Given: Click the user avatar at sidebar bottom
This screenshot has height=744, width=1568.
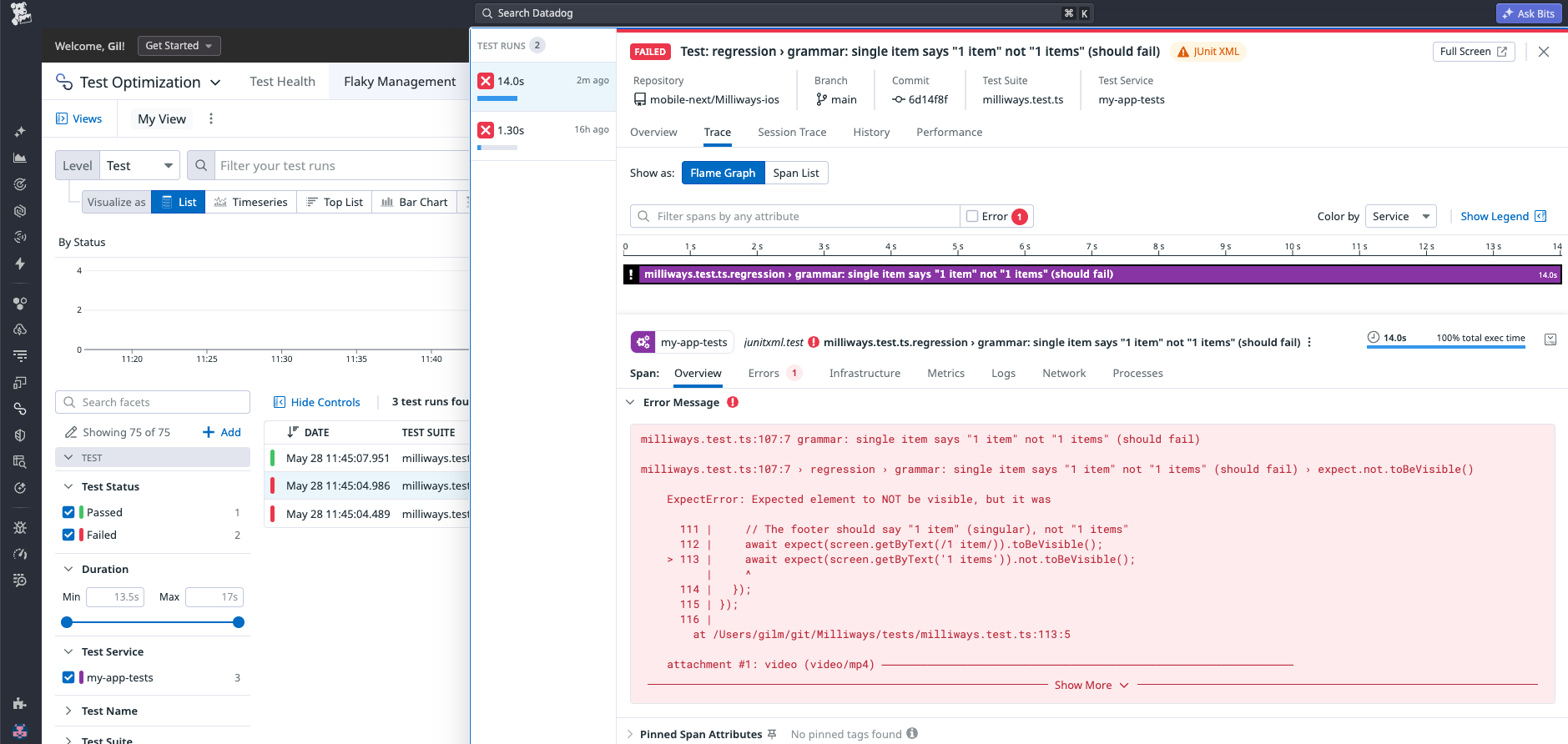Looking at the screenshot, I should [x=20, y=731].
